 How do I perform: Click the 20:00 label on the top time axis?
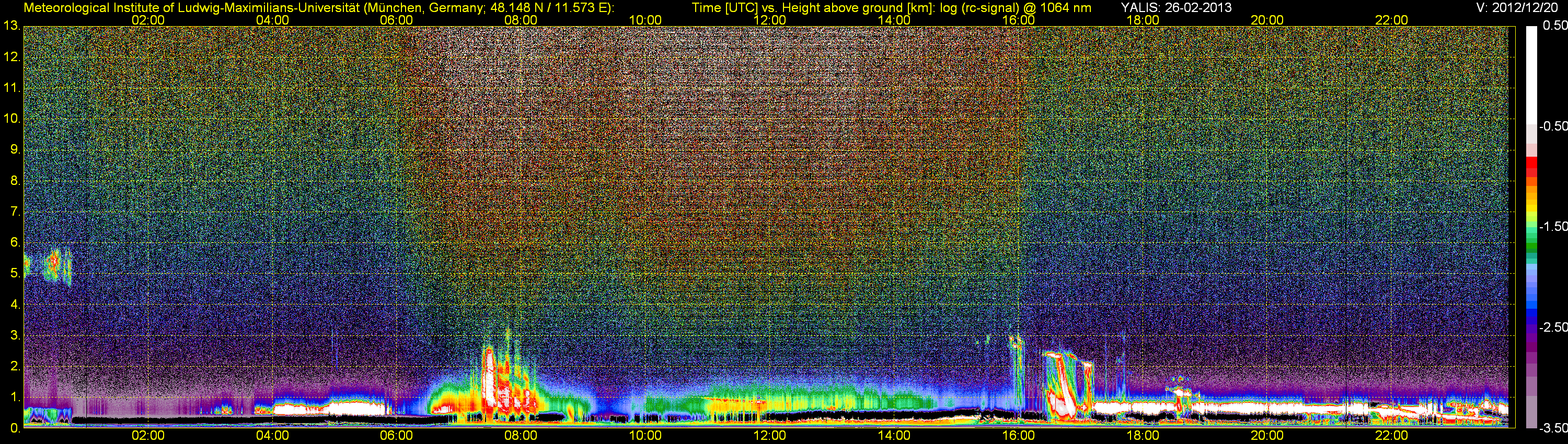tap(1267, 20)
